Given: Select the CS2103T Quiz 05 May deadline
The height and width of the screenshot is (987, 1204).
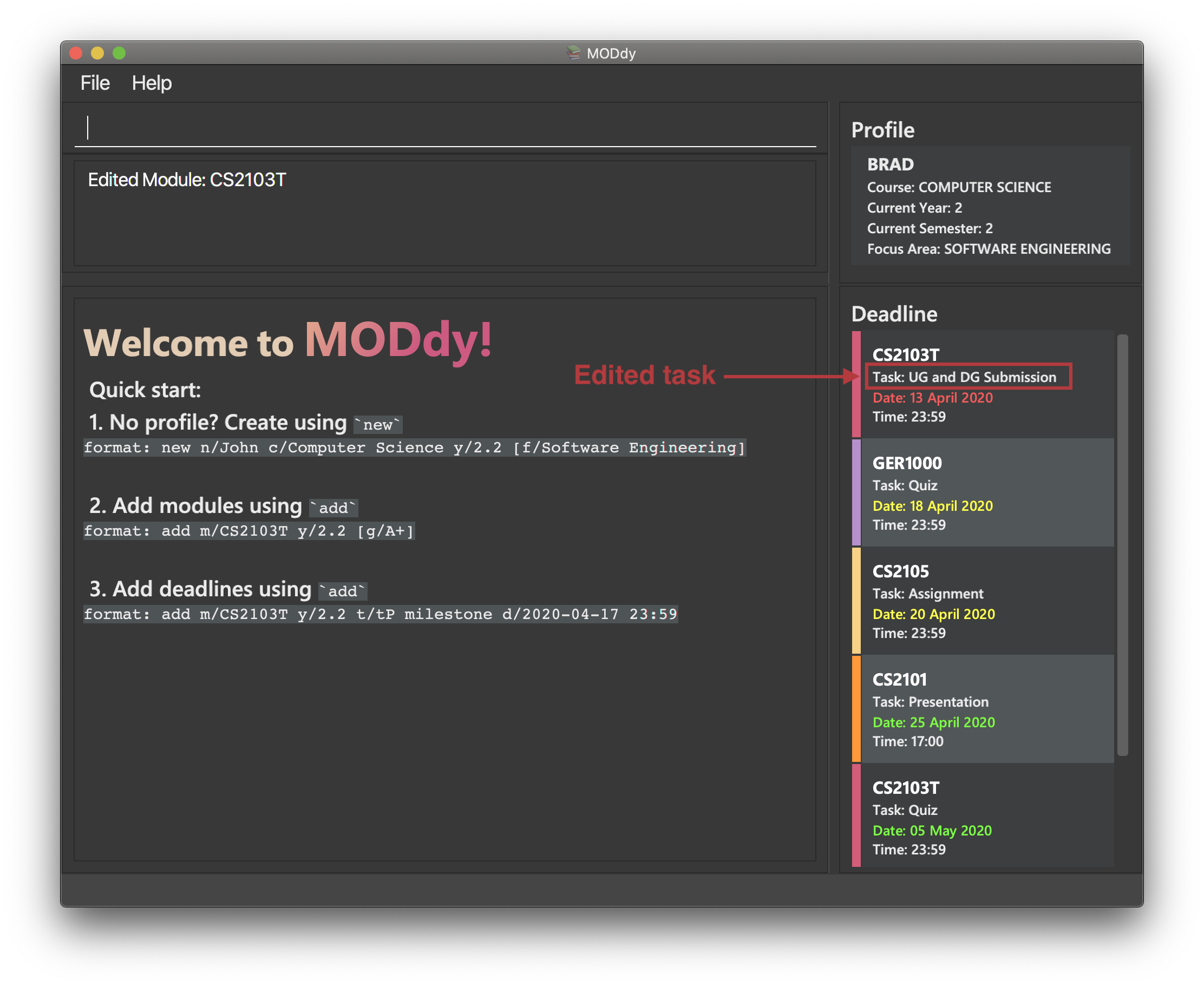Looking at the screenshot, I should tap(982, 816).
